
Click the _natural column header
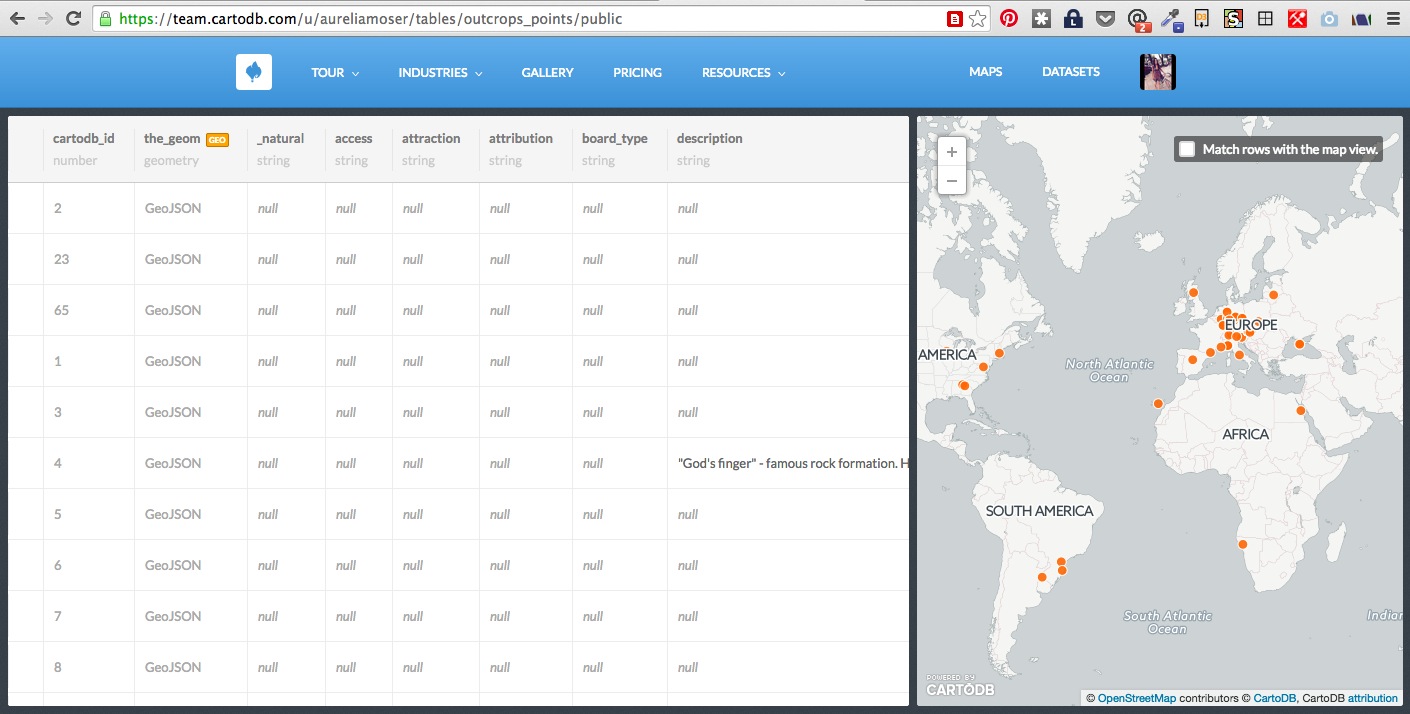(281, 139)
